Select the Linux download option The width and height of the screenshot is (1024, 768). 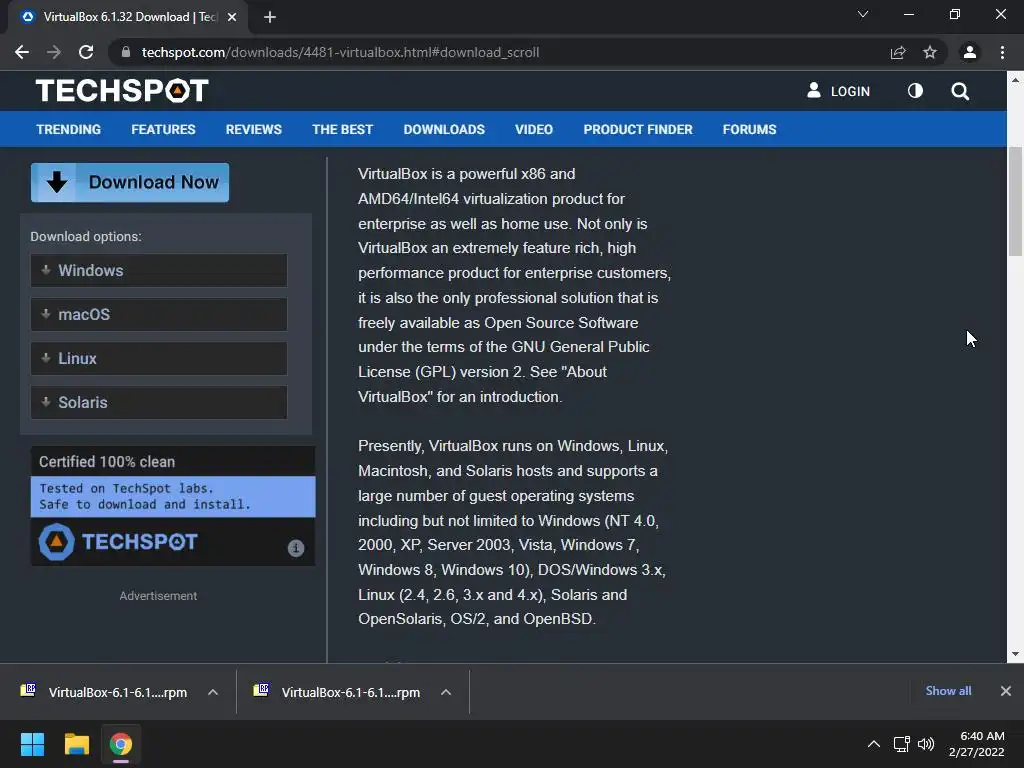[x=159, y=359]
